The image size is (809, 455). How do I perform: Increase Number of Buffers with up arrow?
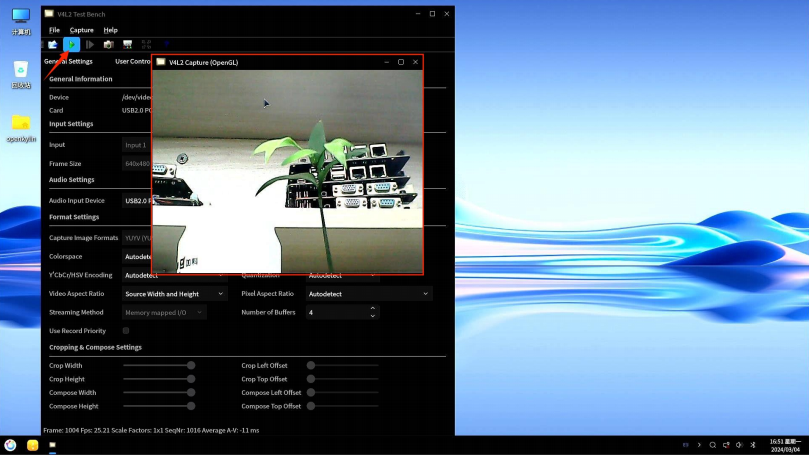(373, 308)
